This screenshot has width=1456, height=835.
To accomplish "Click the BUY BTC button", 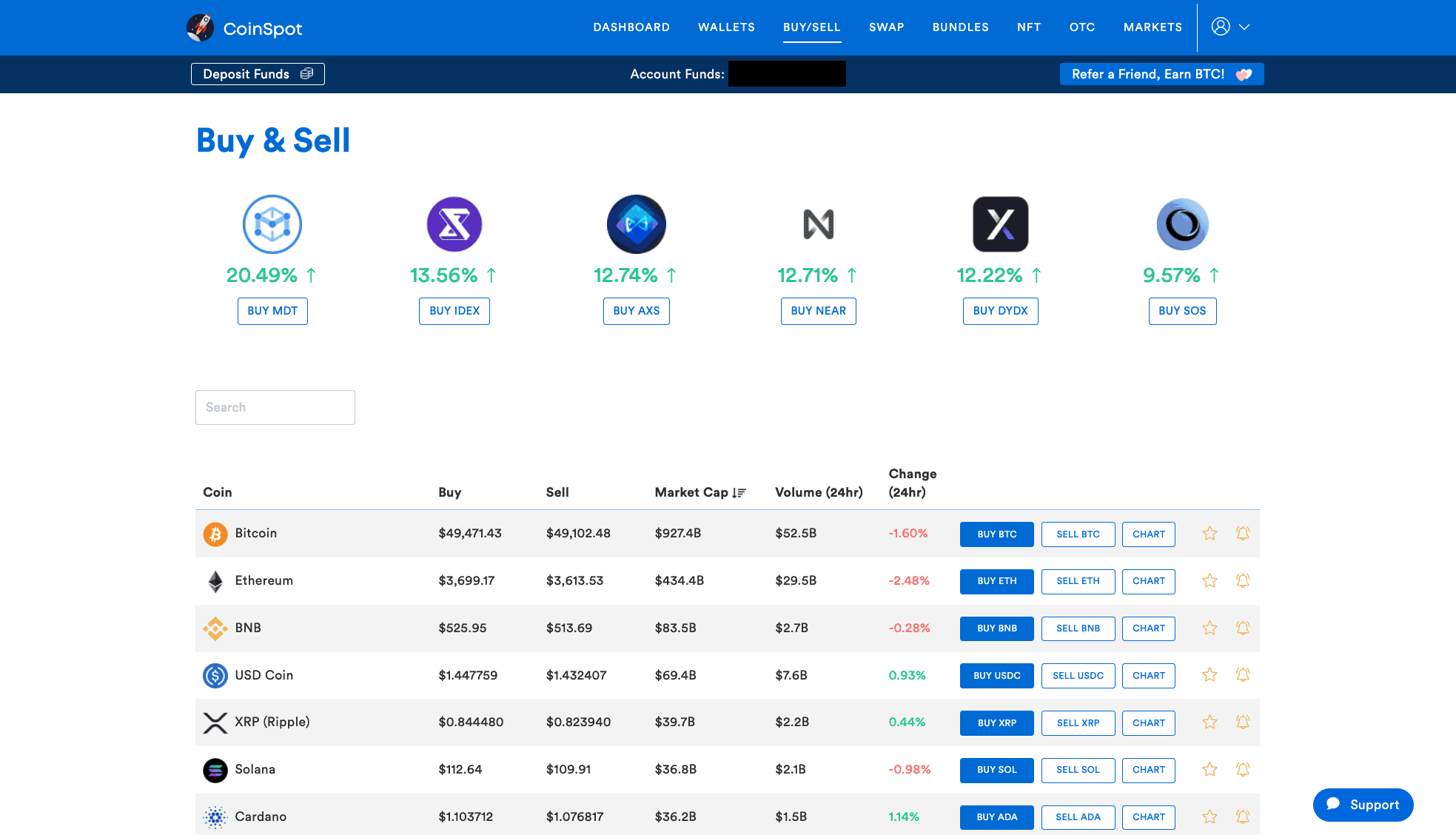I will tap(996, 534).
